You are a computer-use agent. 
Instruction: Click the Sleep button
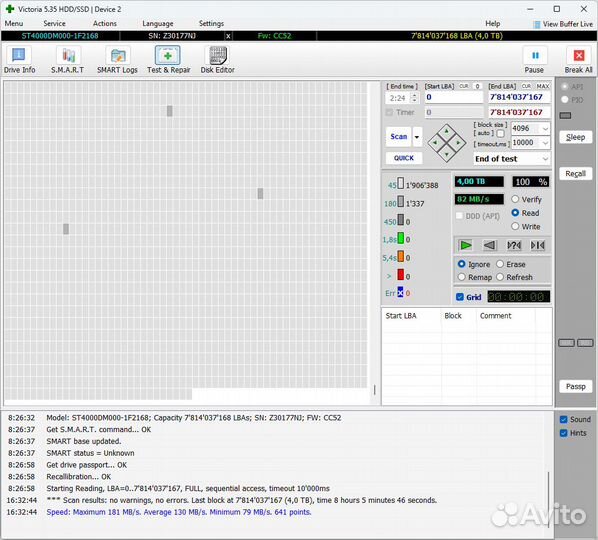pos(575,137)
